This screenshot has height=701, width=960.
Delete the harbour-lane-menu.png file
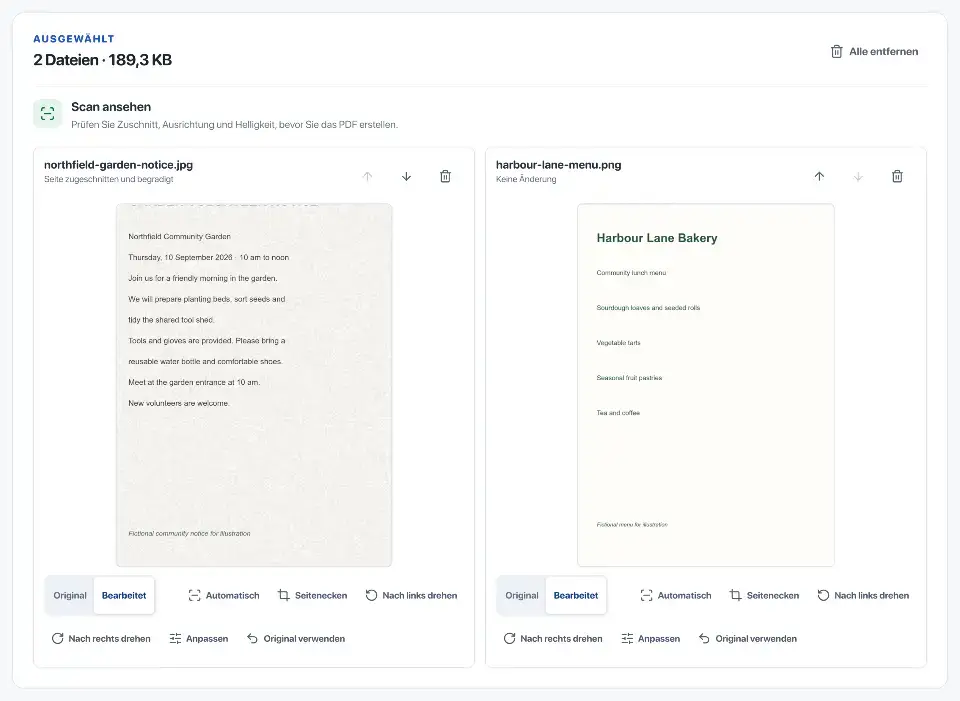point(897,176)
